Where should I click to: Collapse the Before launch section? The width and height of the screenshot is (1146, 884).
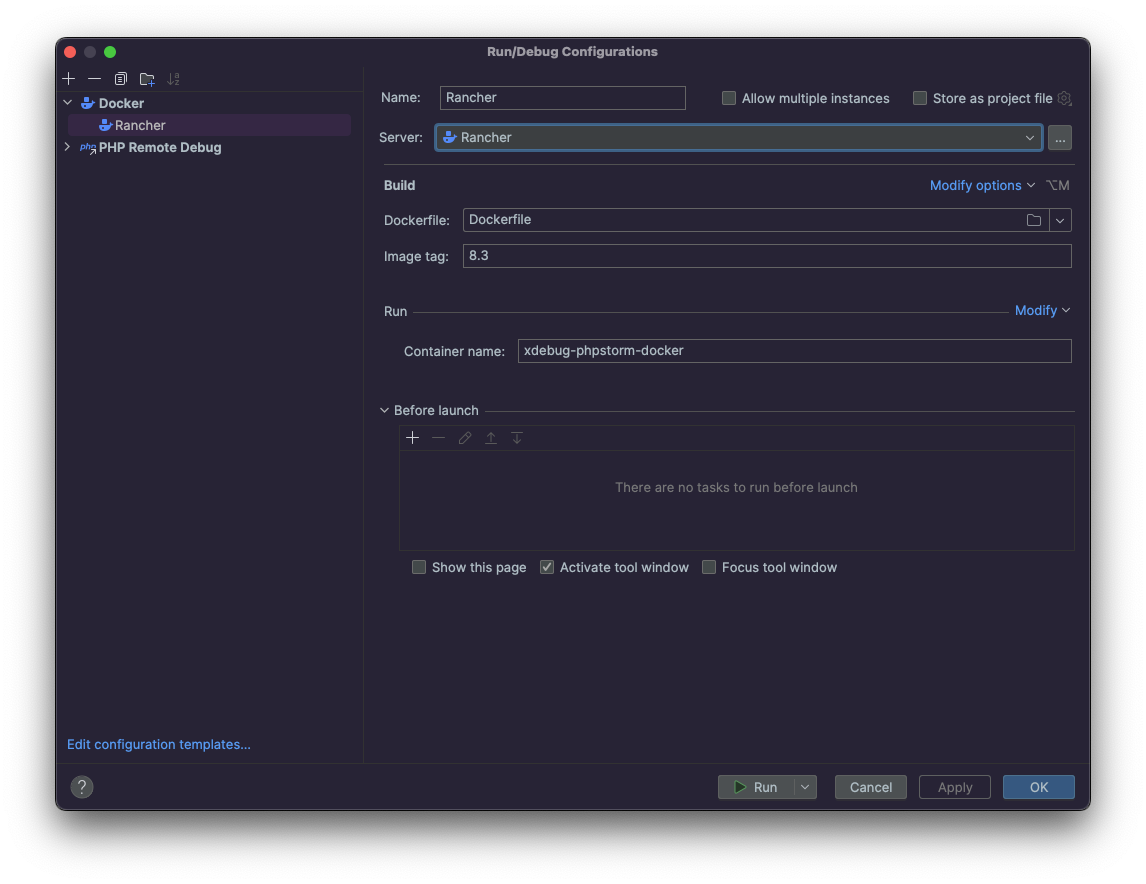click(x=384, y=410)
